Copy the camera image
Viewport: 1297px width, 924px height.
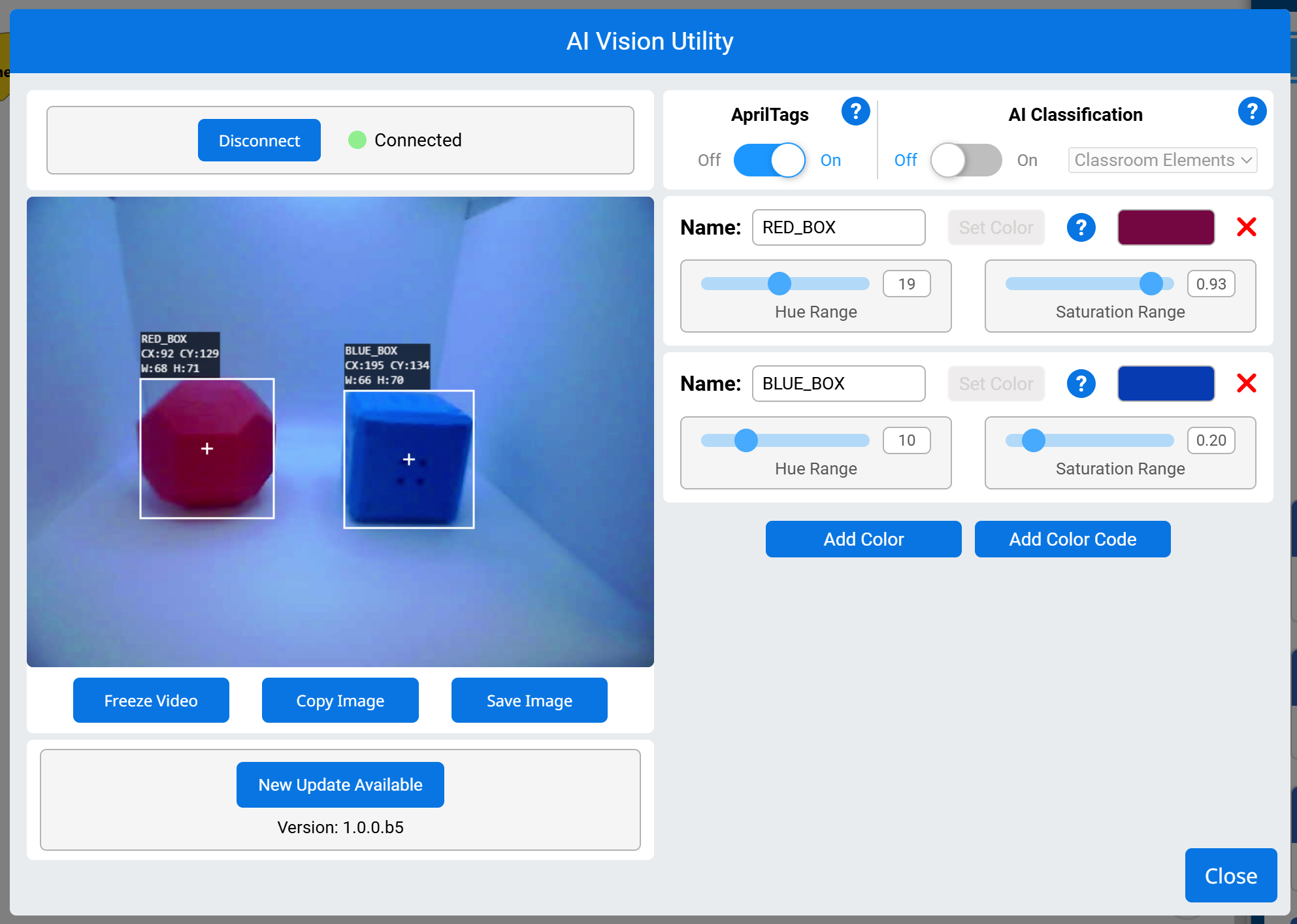point(340,700)
